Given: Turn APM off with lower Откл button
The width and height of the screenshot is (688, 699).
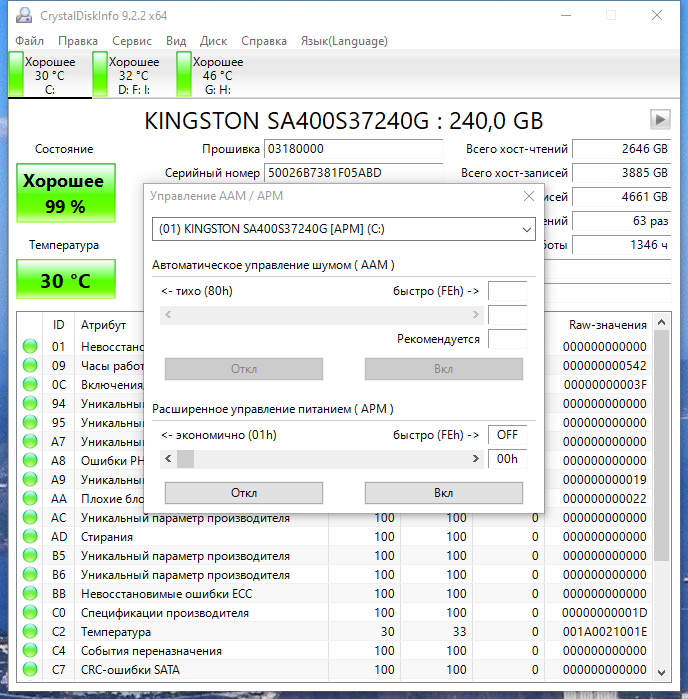Looking at the screenshot, I should [x=244, y=493].
